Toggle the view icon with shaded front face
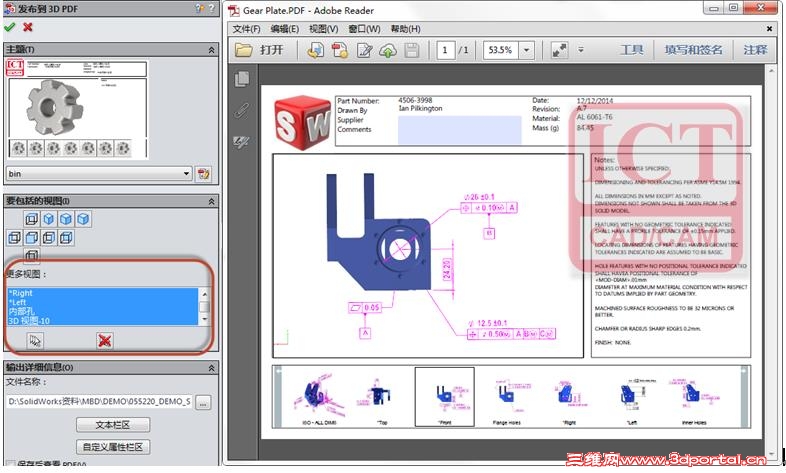This screenshot has height=473, width=786. click(32, 238)
